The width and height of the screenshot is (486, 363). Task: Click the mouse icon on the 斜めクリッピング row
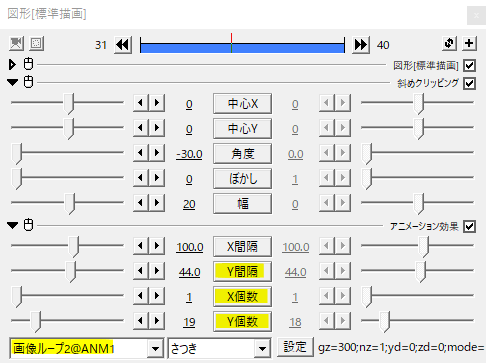(x=29, y=82)
